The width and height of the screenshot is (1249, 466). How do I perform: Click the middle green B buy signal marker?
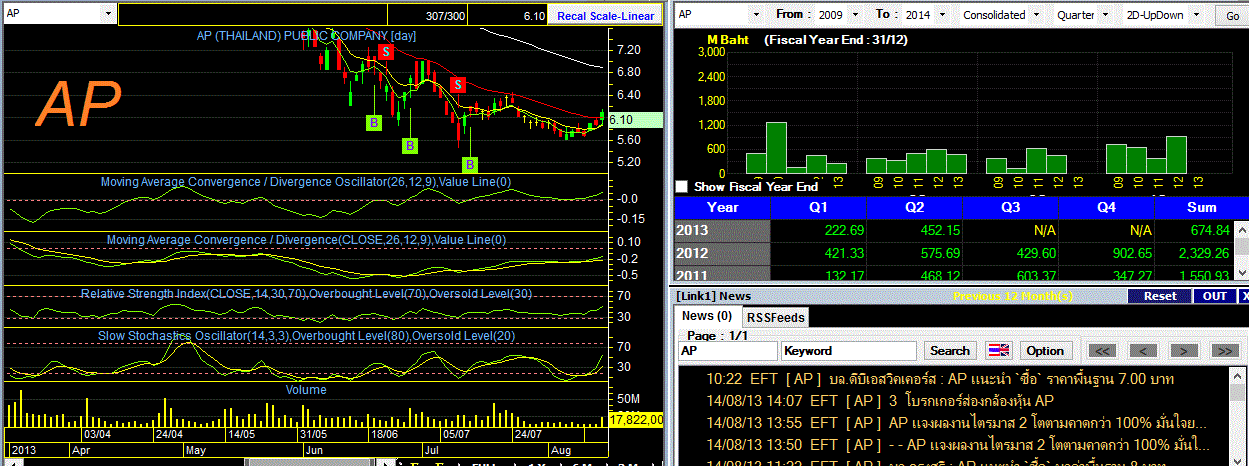click(410, 145)
